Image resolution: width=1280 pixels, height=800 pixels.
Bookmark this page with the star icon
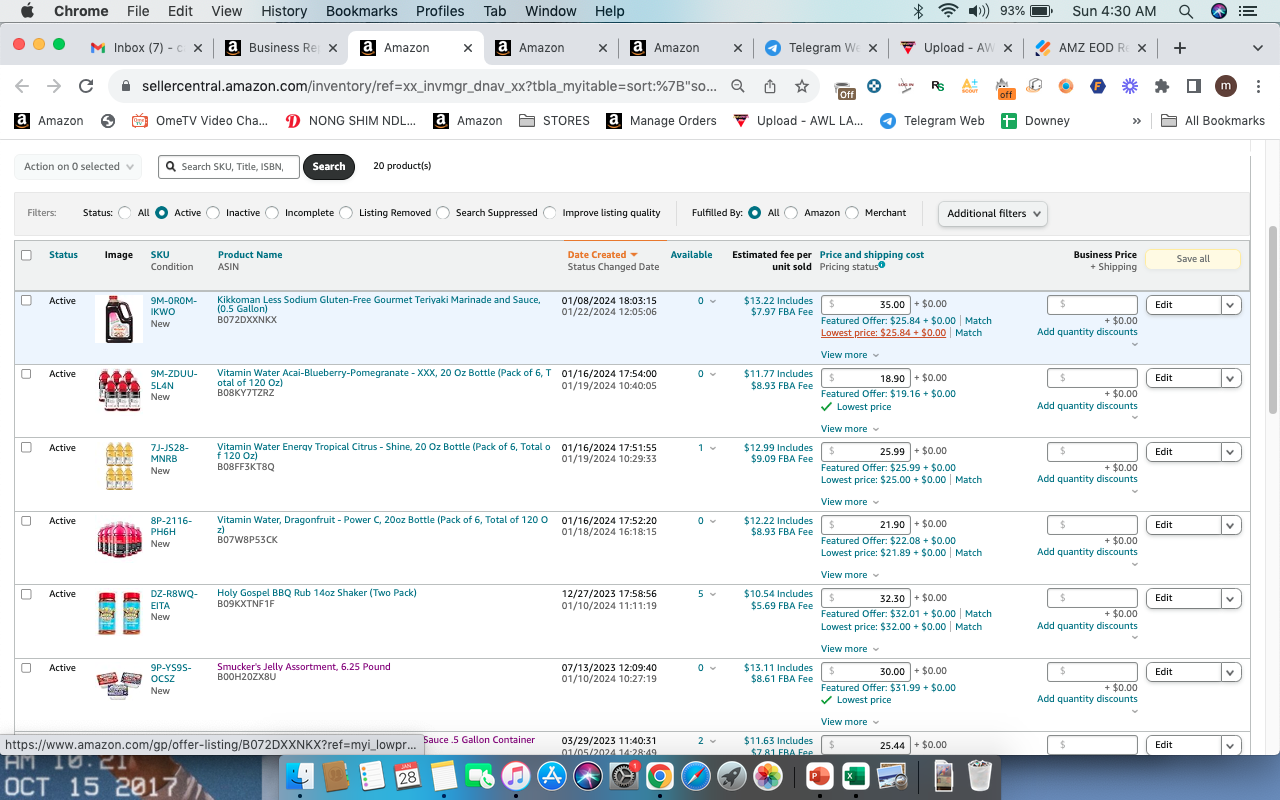pos(802,86)
